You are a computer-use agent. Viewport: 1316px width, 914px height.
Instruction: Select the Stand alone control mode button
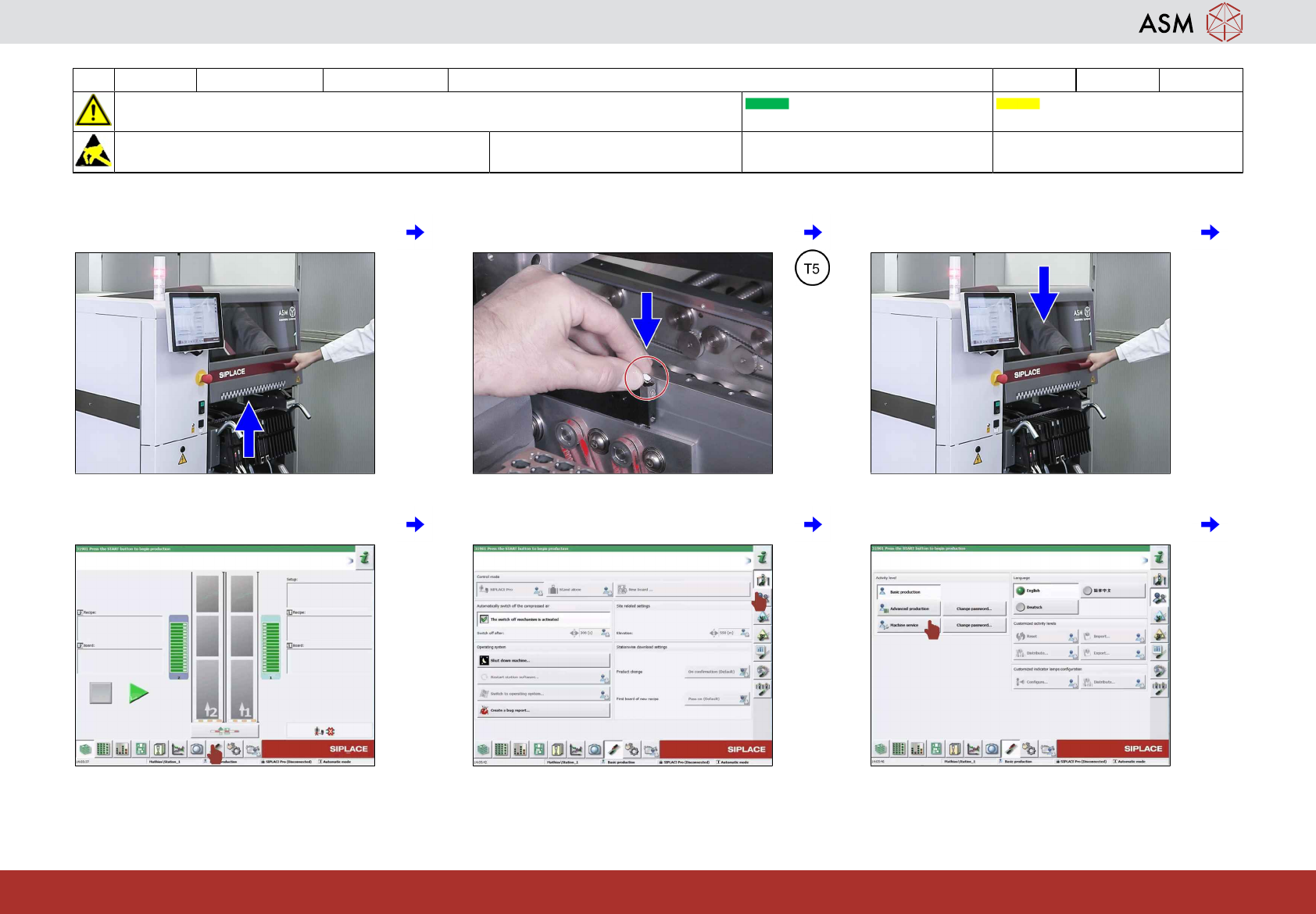(x=579, y=590)
